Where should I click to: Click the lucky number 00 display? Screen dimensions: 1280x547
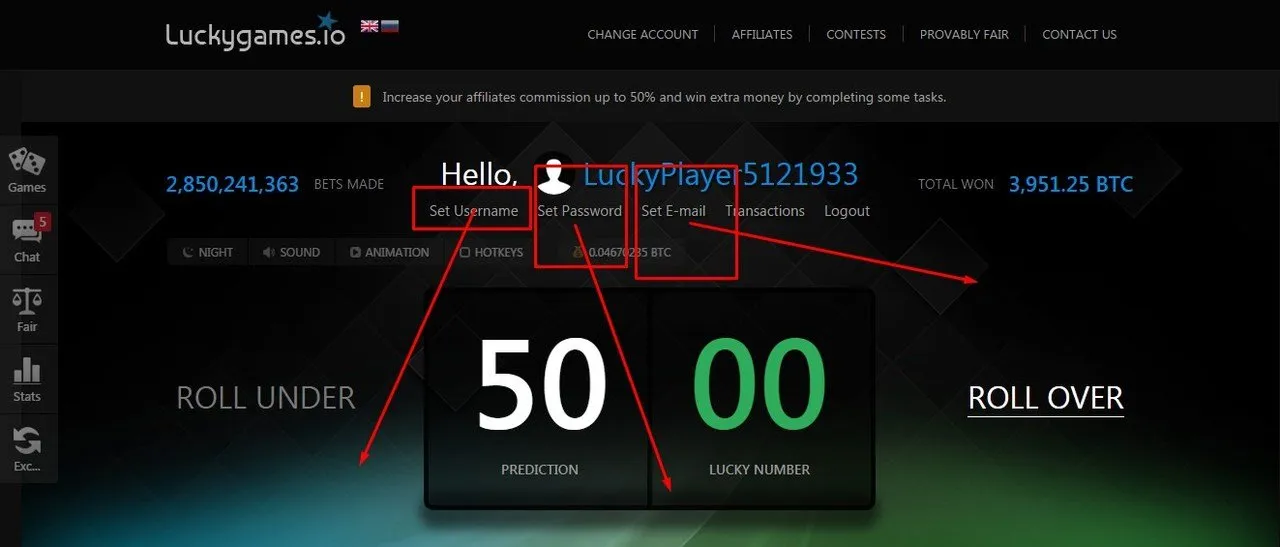(760, 386)
